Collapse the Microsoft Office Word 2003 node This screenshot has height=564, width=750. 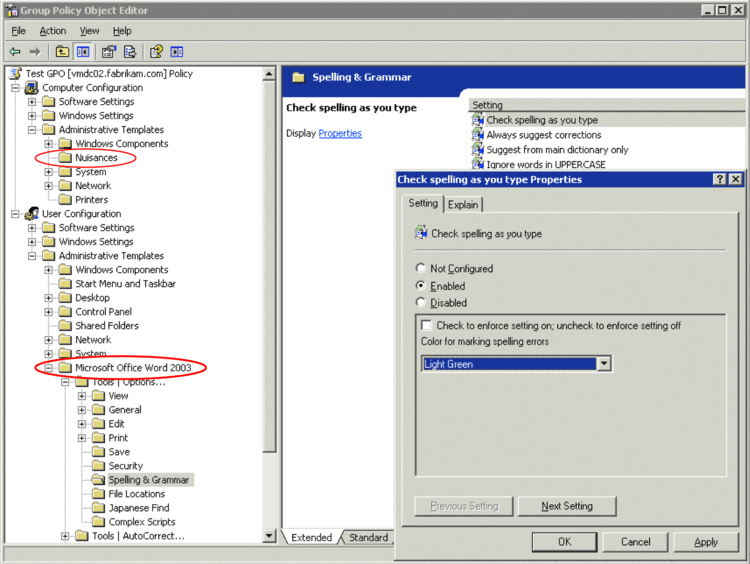(48, 368)
